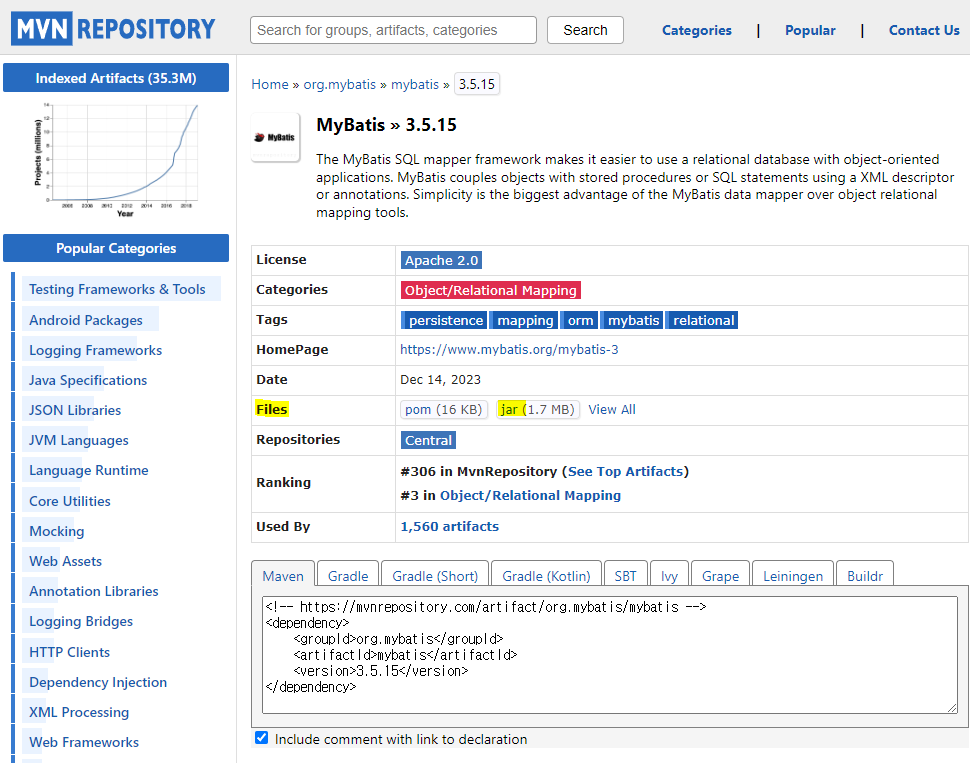The image size is (970, 763).
Task: Select the relational tag
Action: (703, 321)
